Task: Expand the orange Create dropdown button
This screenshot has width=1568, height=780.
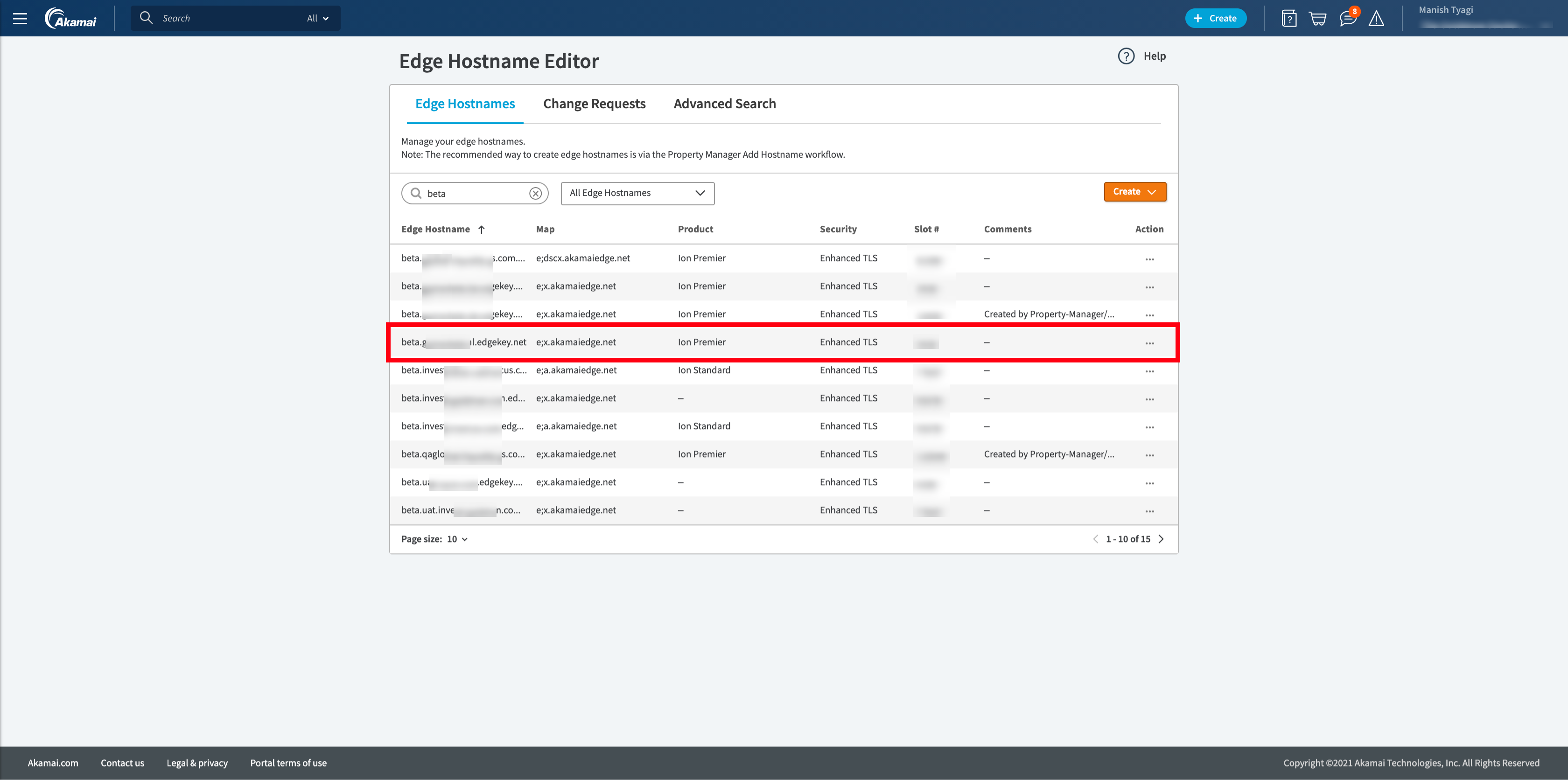Action: [x=1134, y=192]
